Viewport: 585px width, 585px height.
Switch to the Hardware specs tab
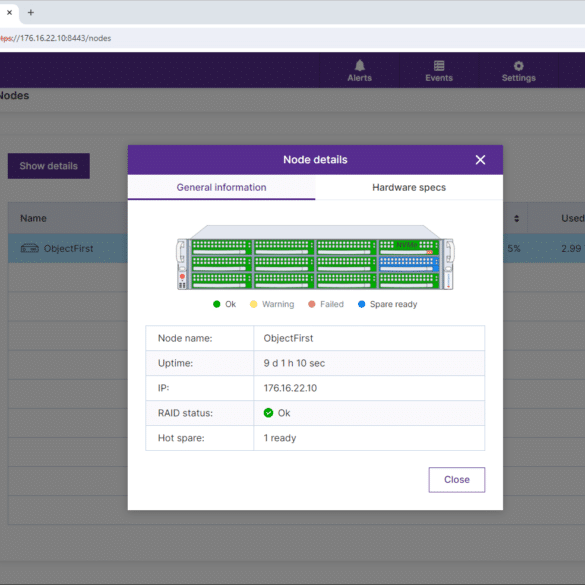pos(409,187)
